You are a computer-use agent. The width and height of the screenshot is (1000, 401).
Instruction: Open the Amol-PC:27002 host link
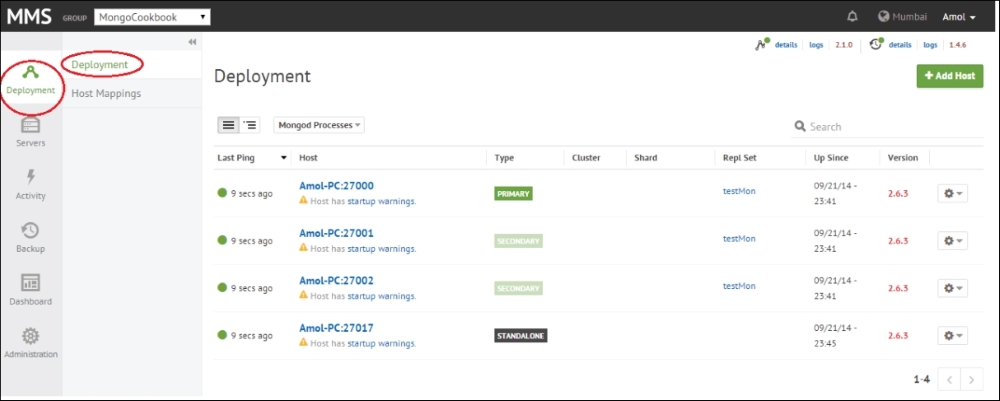(336, 281)
